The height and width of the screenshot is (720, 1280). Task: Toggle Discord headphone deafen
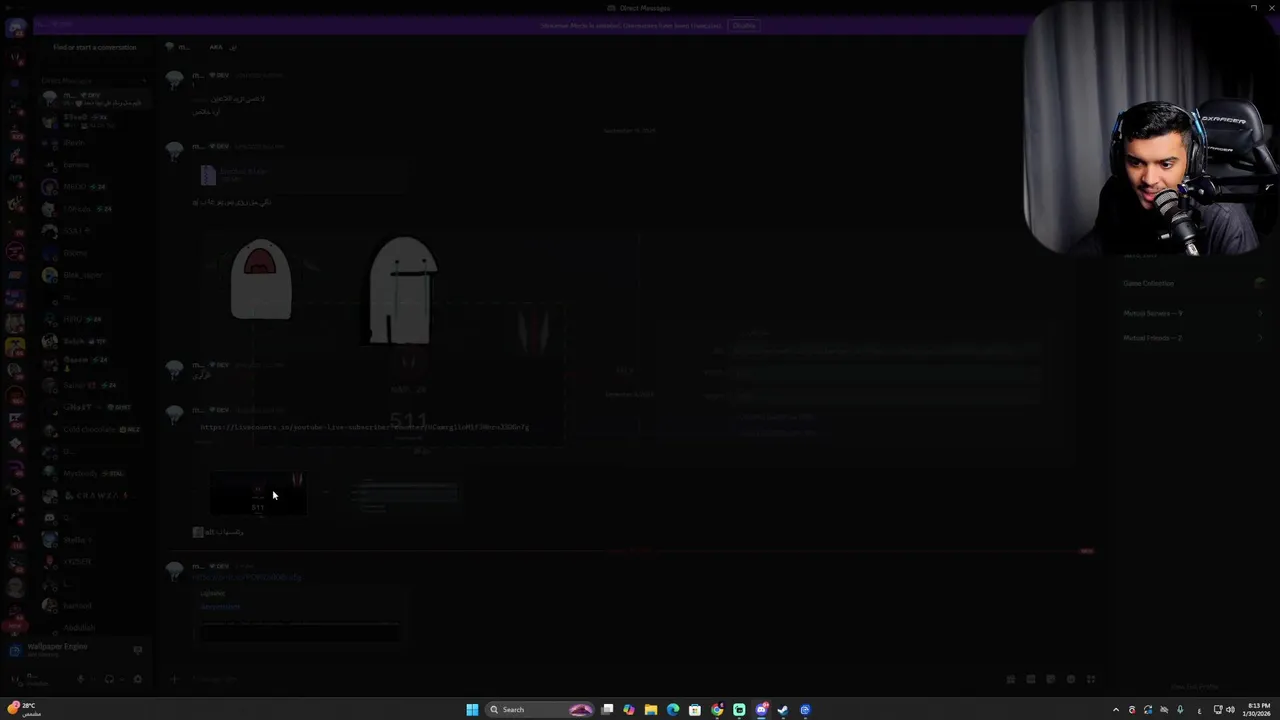(x=109, y=679)
